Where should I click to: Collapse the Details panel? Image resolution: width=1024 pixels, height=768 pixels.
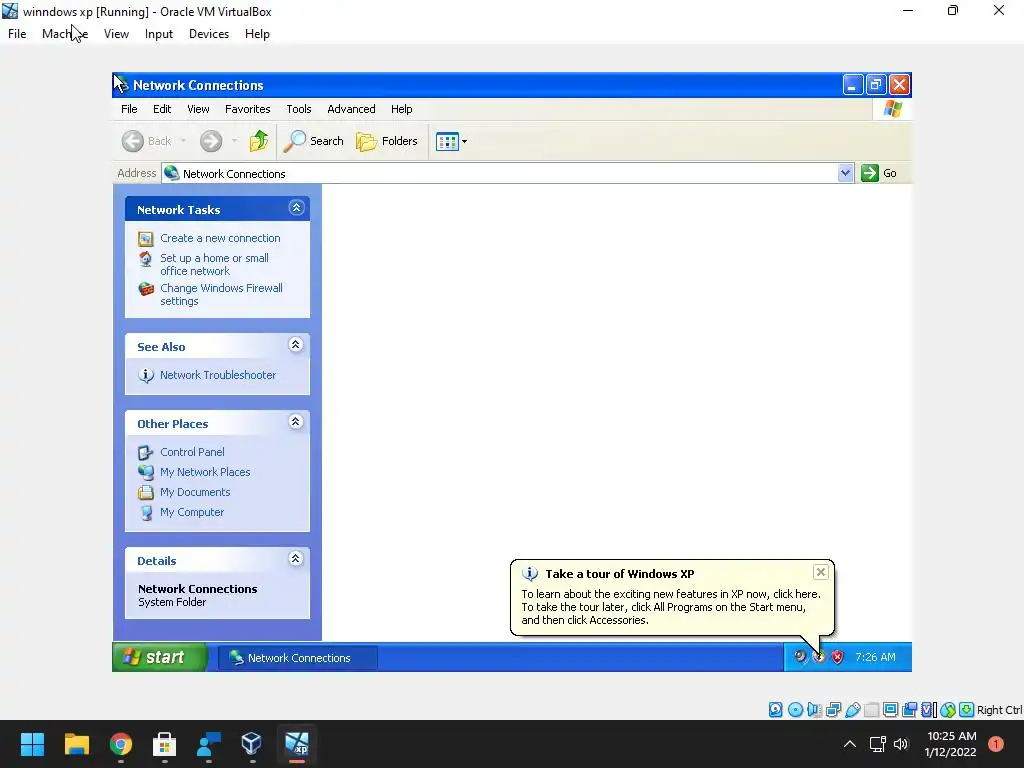[x=296, y=560]
